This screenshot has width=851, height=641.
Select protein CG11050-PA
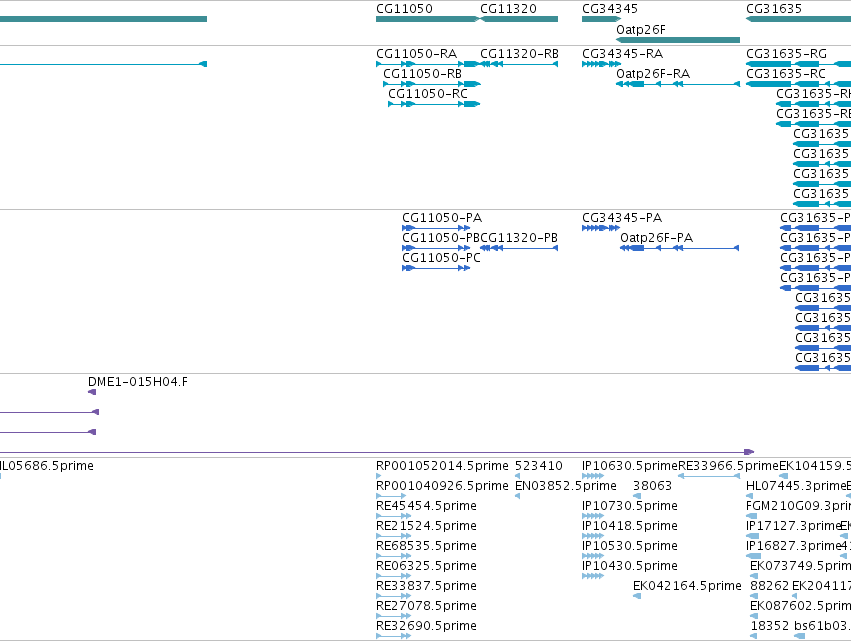pos(436,228)
